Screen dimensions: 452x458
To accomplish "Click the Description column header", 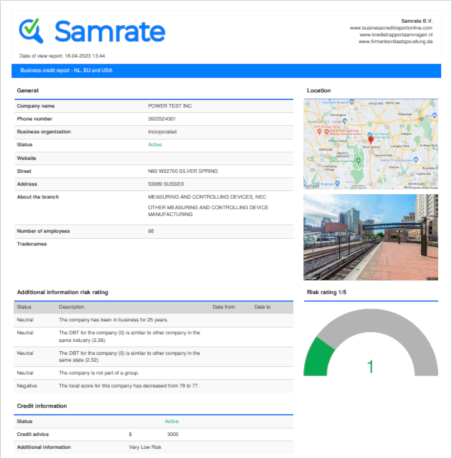I will tap(71, 307).
